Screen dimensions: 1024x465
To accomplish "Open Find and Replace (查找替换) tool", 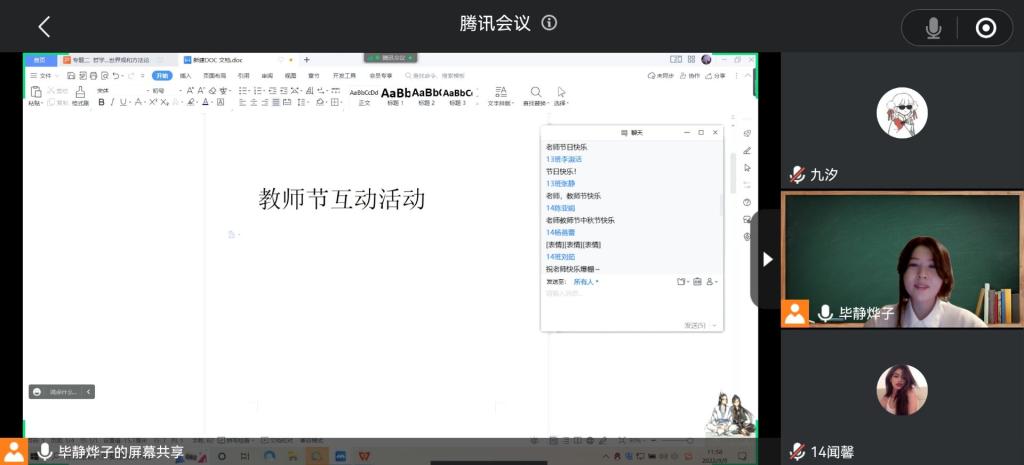I will pyautogui.click(x=536, y=95).
